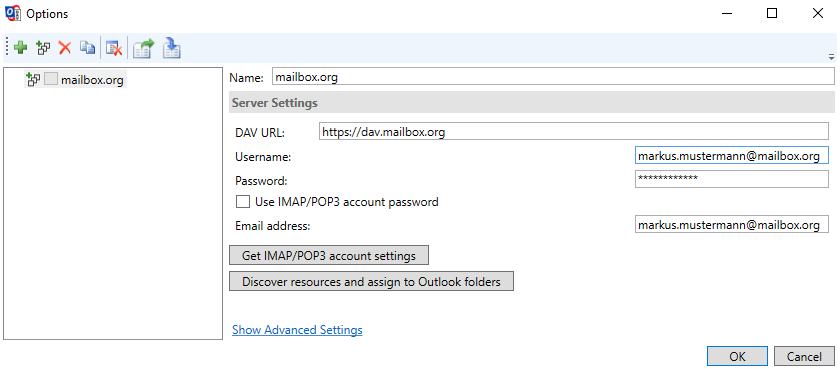This screenshot has width=840, height=369.
Task: Delete selected profile with red X
Action: pyautogui.click(x=65, y=48)
